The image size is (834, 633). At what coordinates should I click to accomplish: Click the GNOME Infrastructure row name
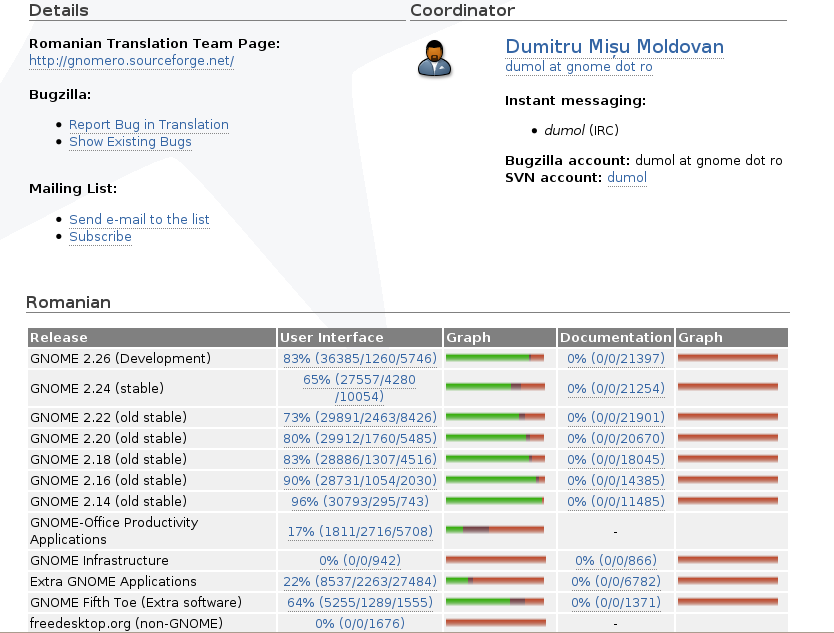99,561
